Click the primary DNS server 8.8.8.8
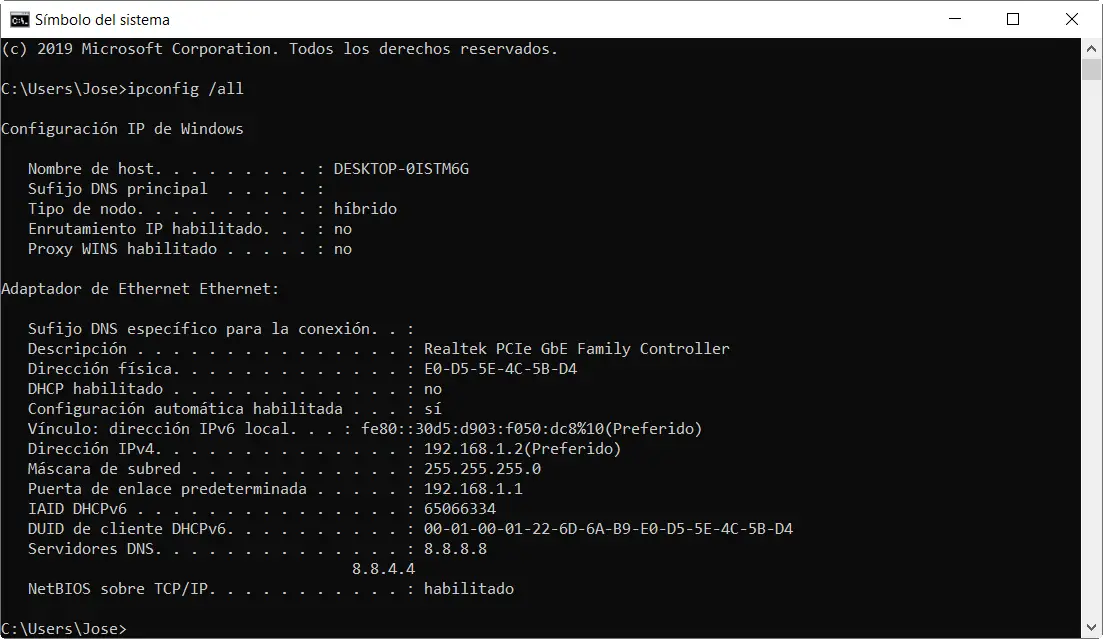Screen dimensions: 1103x639 (x=455, y=549)
